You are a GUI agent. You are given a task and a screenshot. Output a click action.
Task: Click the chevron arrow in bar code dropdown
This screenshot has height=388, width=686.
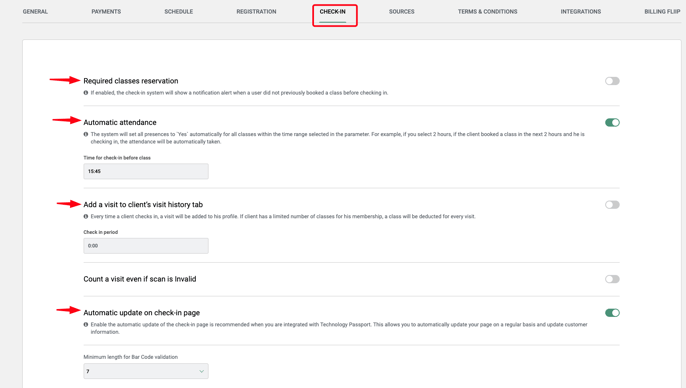201,371
